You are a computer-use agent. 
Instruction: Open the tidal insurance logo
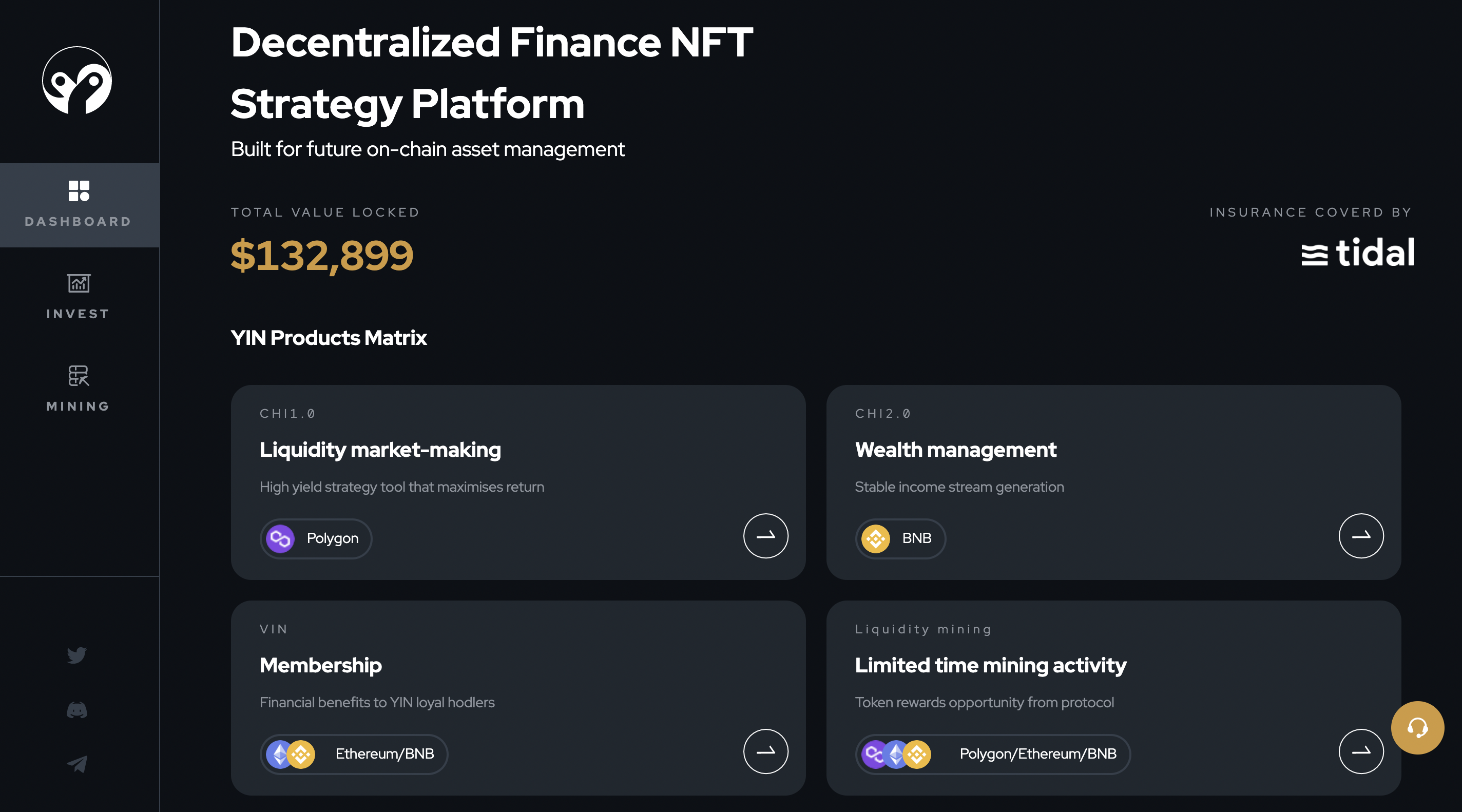click(x=1358, y=253)
